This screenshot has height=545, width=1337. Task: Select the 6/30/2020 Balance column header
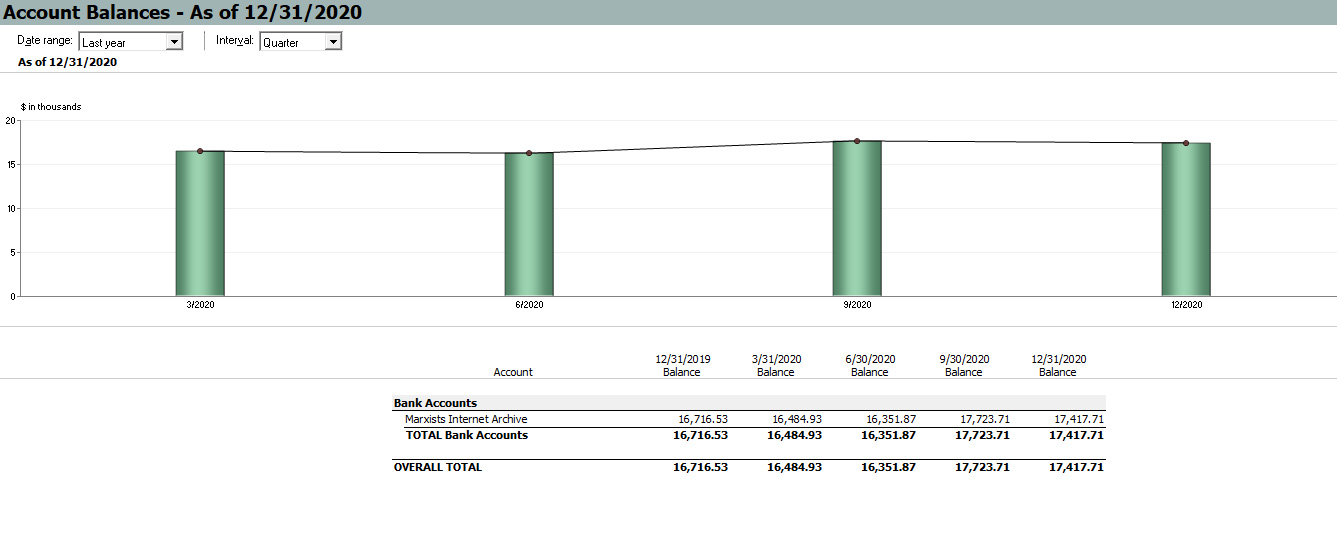coord(870,365)
